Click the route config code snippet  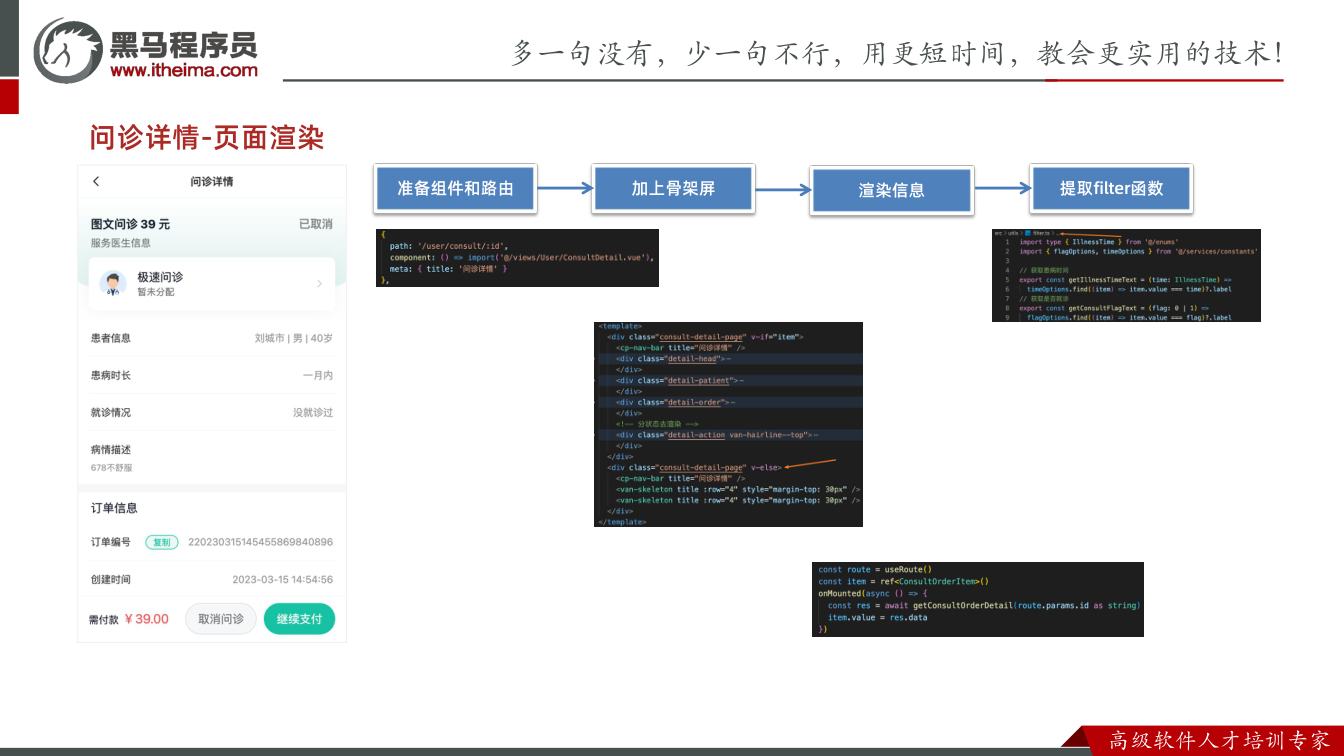click(x=518, y=258)
